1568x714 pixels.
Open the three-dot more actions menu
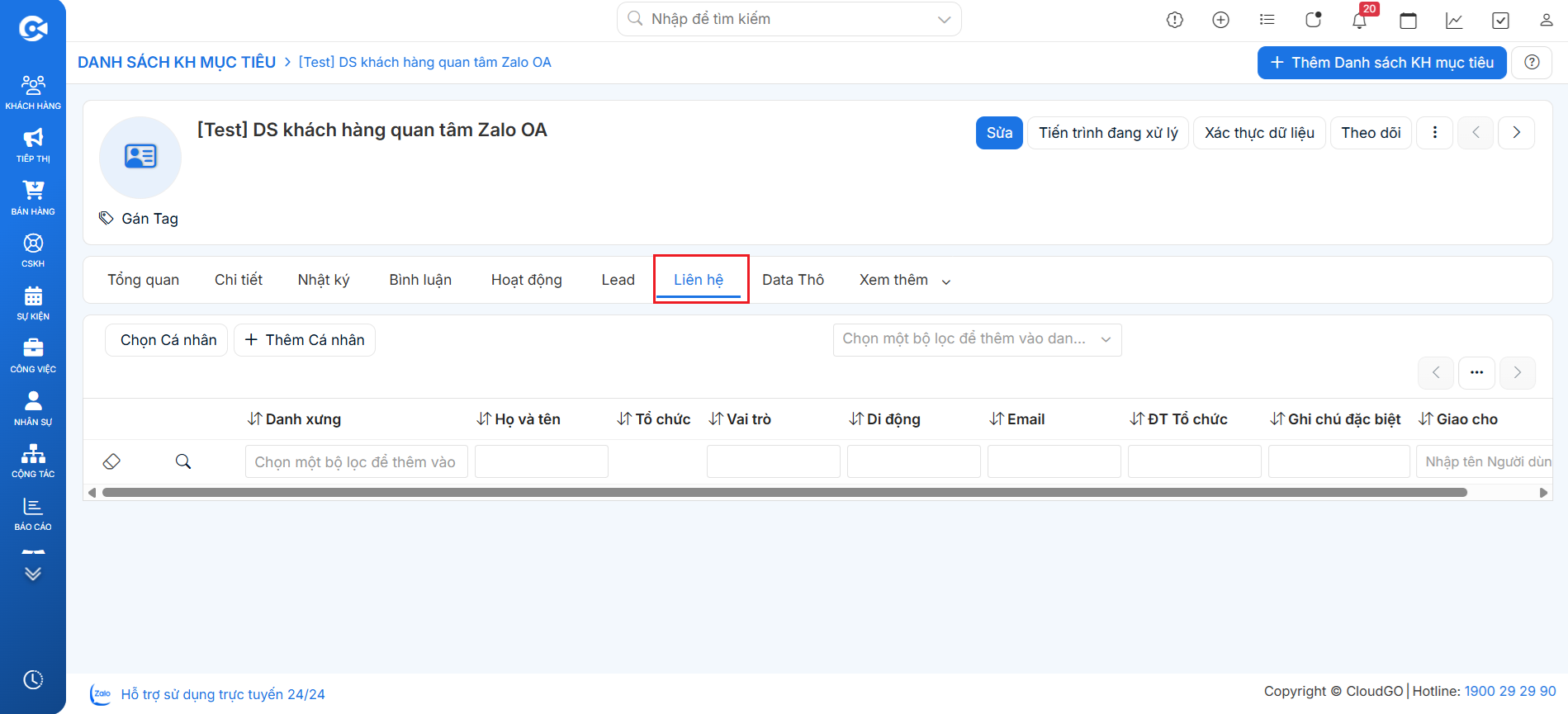[x=1435, y=133]
